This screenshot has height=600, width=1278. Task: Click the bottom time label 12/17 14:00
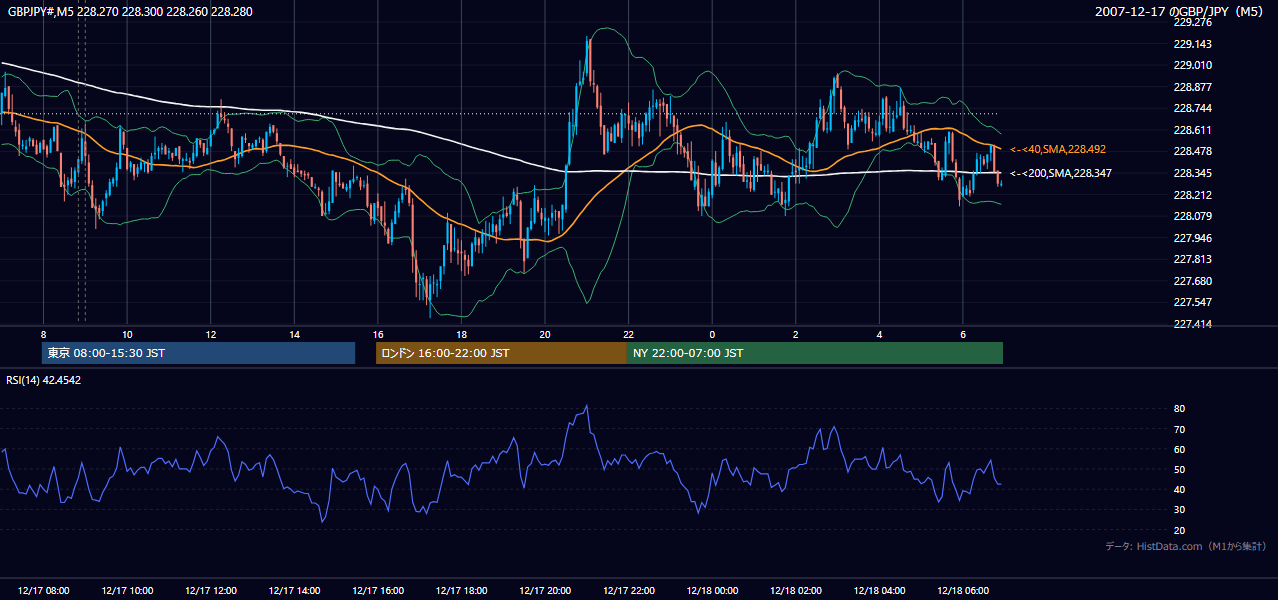pos(294,591)
